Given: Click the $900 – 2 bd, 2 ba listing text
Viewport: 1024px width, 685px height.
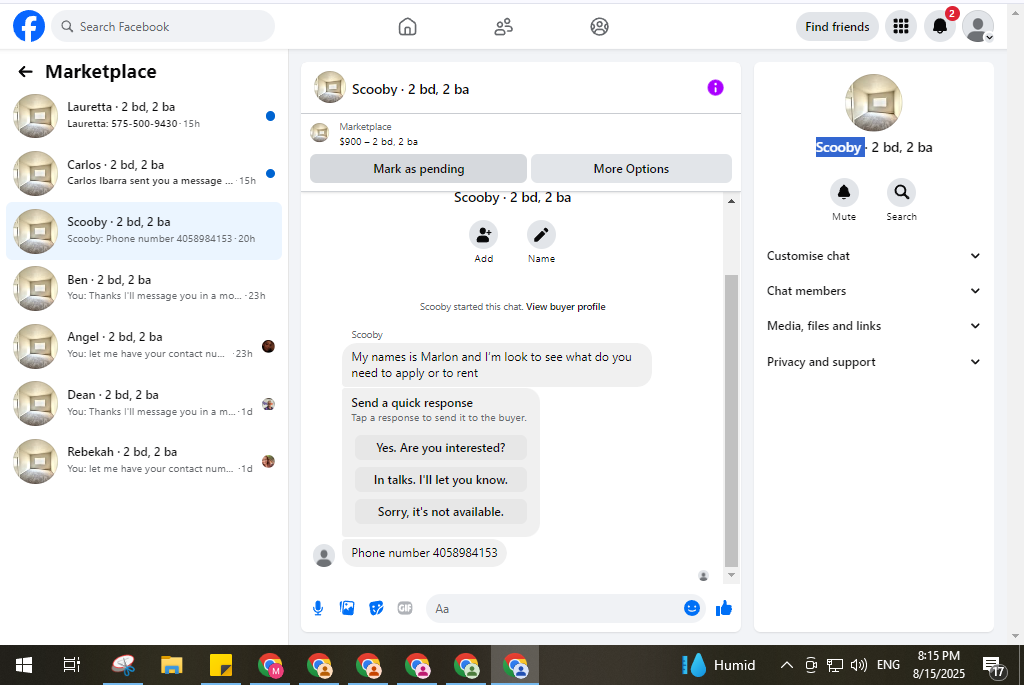Looking at the screenshot, I should 379,142.
